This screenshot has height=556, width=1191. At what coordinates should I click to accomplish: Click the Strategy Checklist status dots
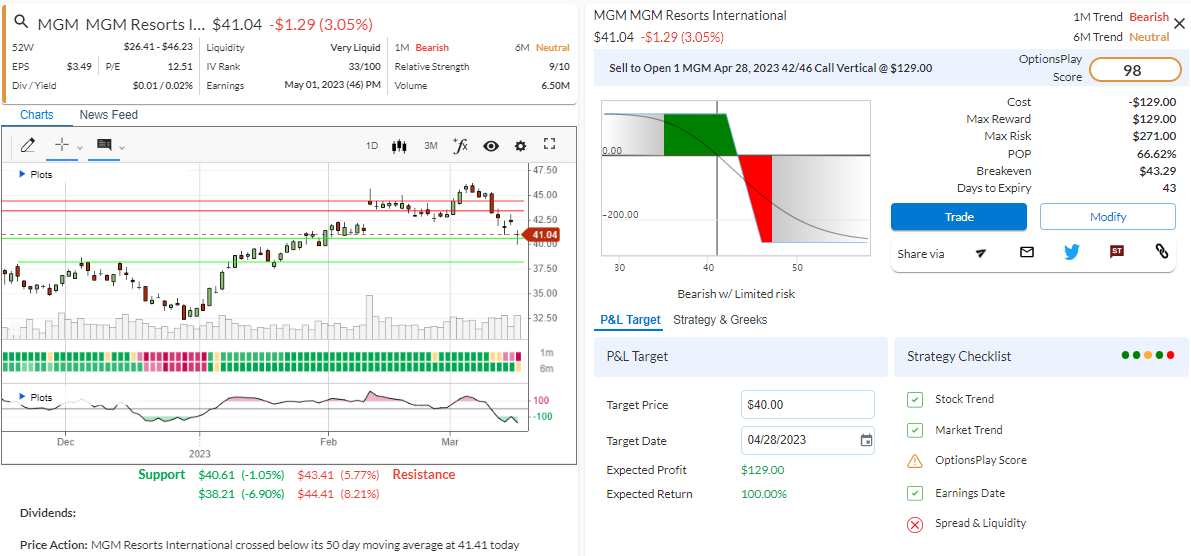click(1148, 355)
